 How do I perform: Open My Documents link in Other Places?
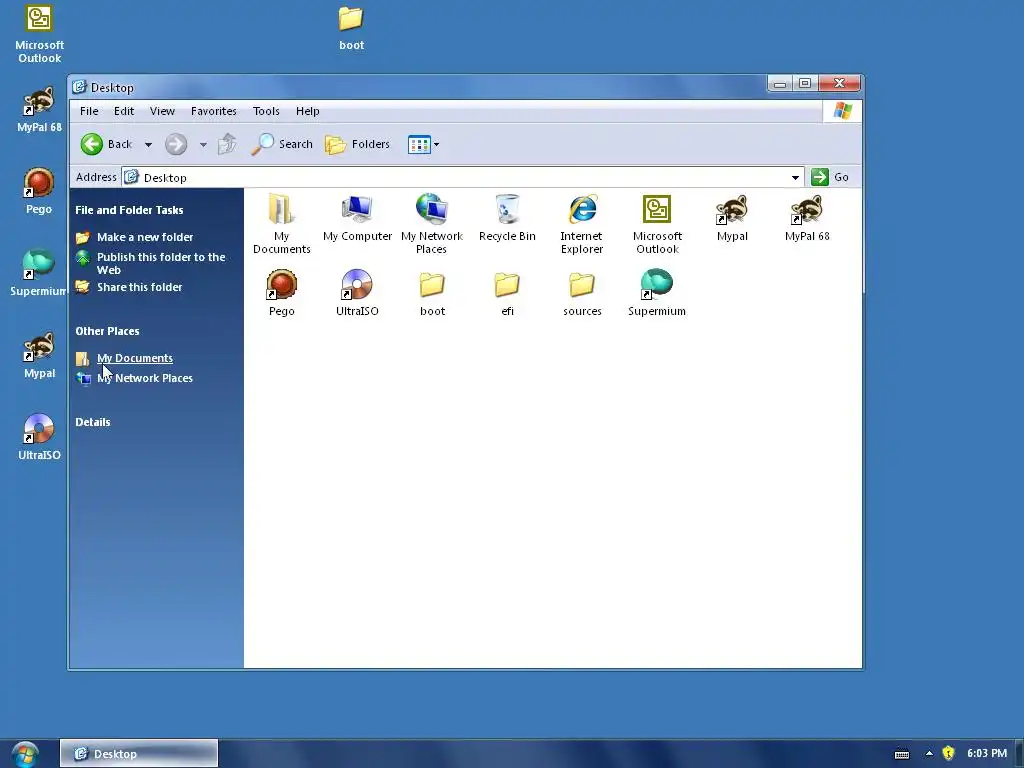tap(135, 358)
